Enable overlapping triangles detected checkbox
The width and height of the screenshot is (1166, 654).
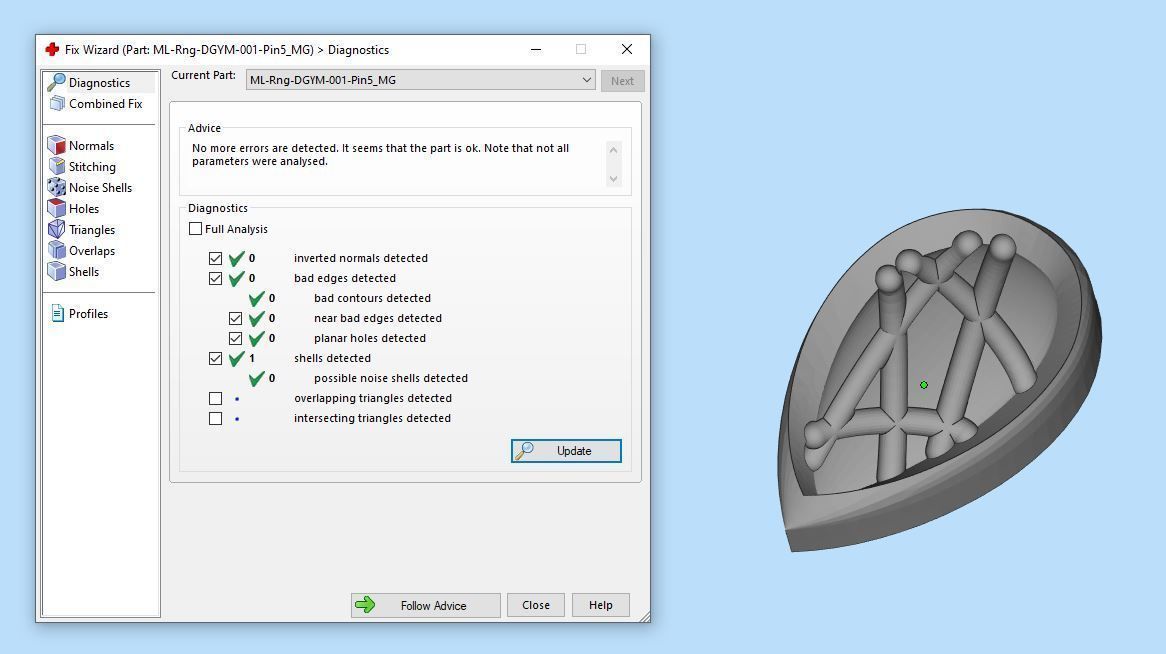click(216, 399)
